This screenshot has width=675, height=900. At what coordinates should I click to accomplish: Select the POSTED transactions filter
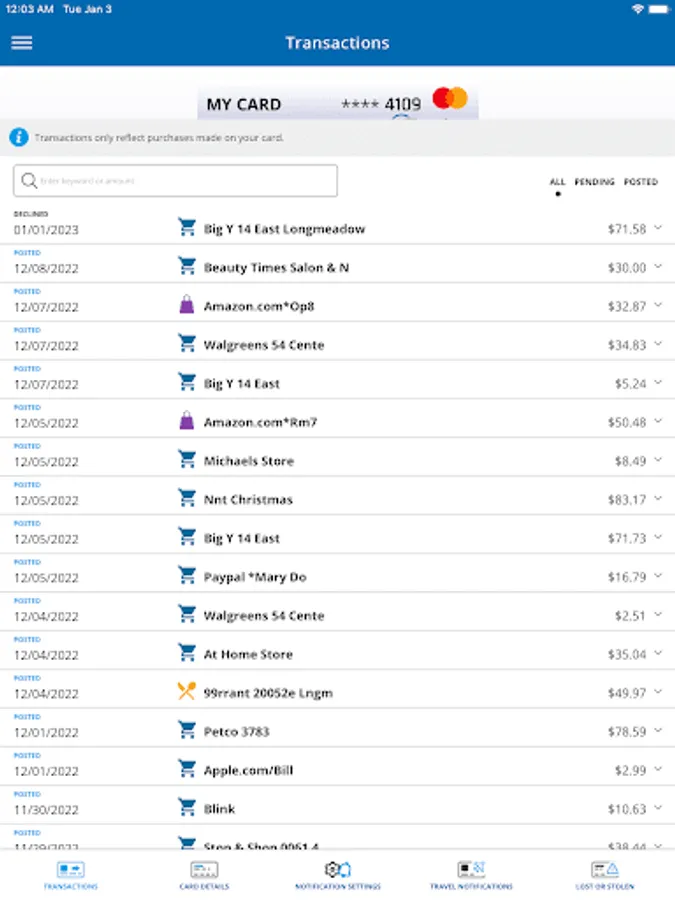(641, 182)
